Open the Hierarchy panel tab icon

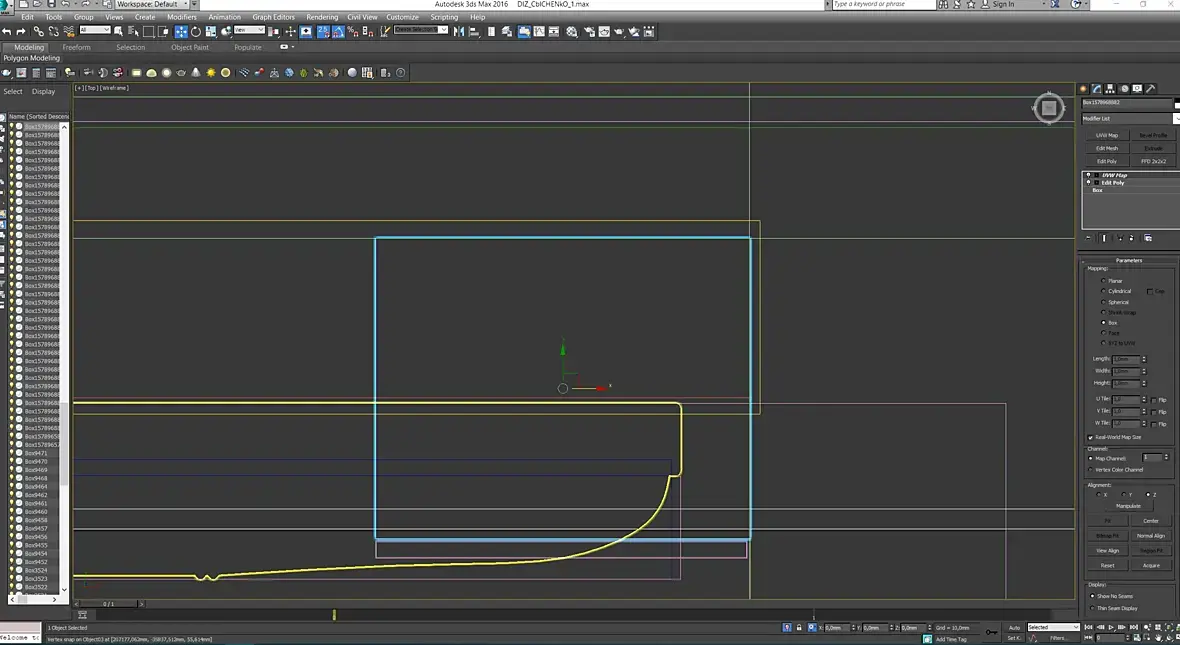coord(1110,88)
